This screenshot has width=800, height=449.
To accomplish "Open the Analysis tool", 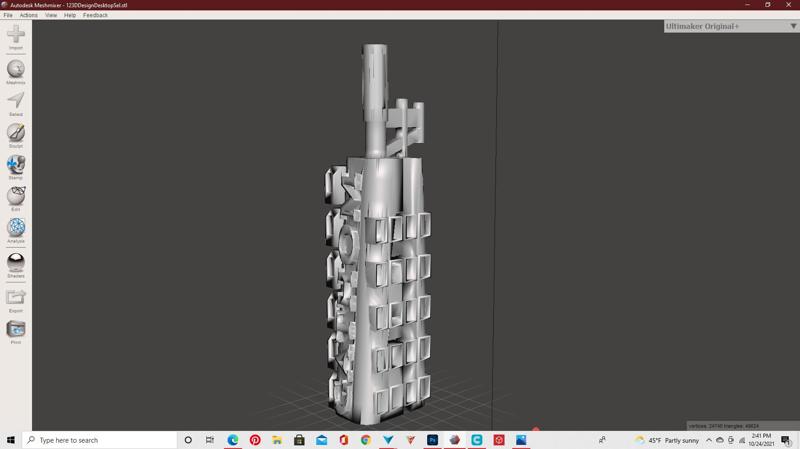I will 16,228.
